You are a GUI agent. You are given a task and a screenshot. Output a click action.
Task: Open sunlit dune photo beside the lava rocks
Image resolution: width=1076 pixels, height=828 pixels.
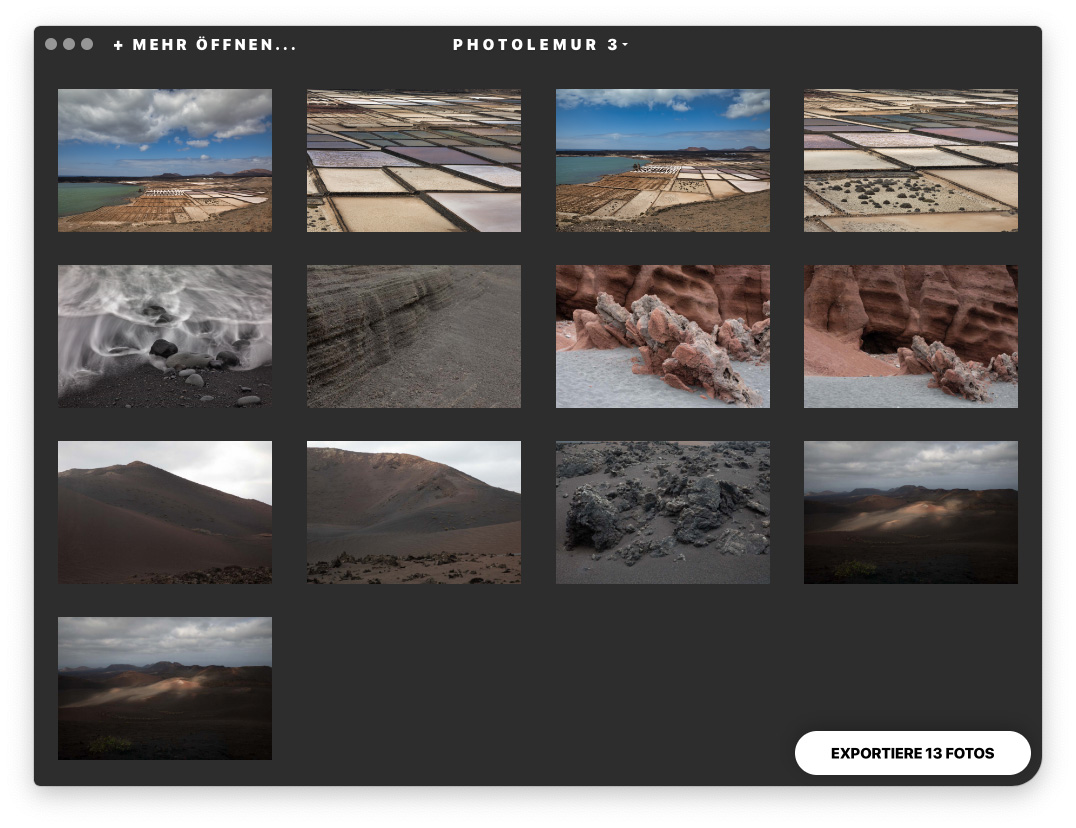910,512
